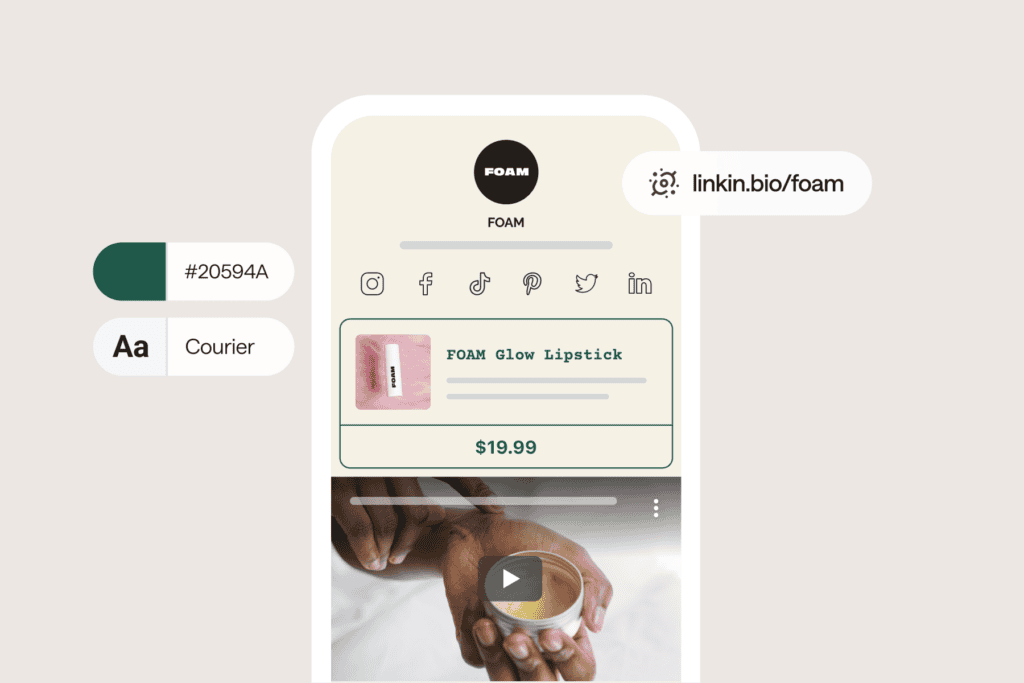Open the linkin.bio/foam link
The height and width of the screenshot is (683, 1024).
(767, 183)
